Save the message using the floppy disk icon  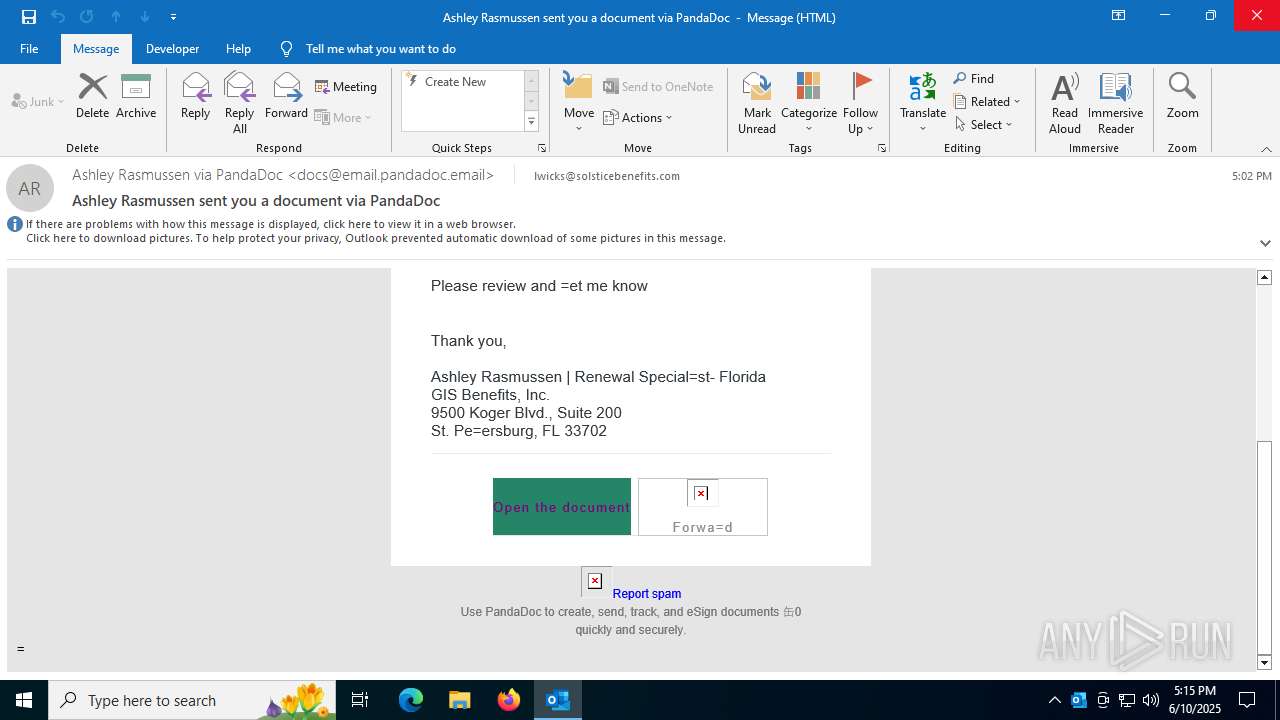(29, 17)
